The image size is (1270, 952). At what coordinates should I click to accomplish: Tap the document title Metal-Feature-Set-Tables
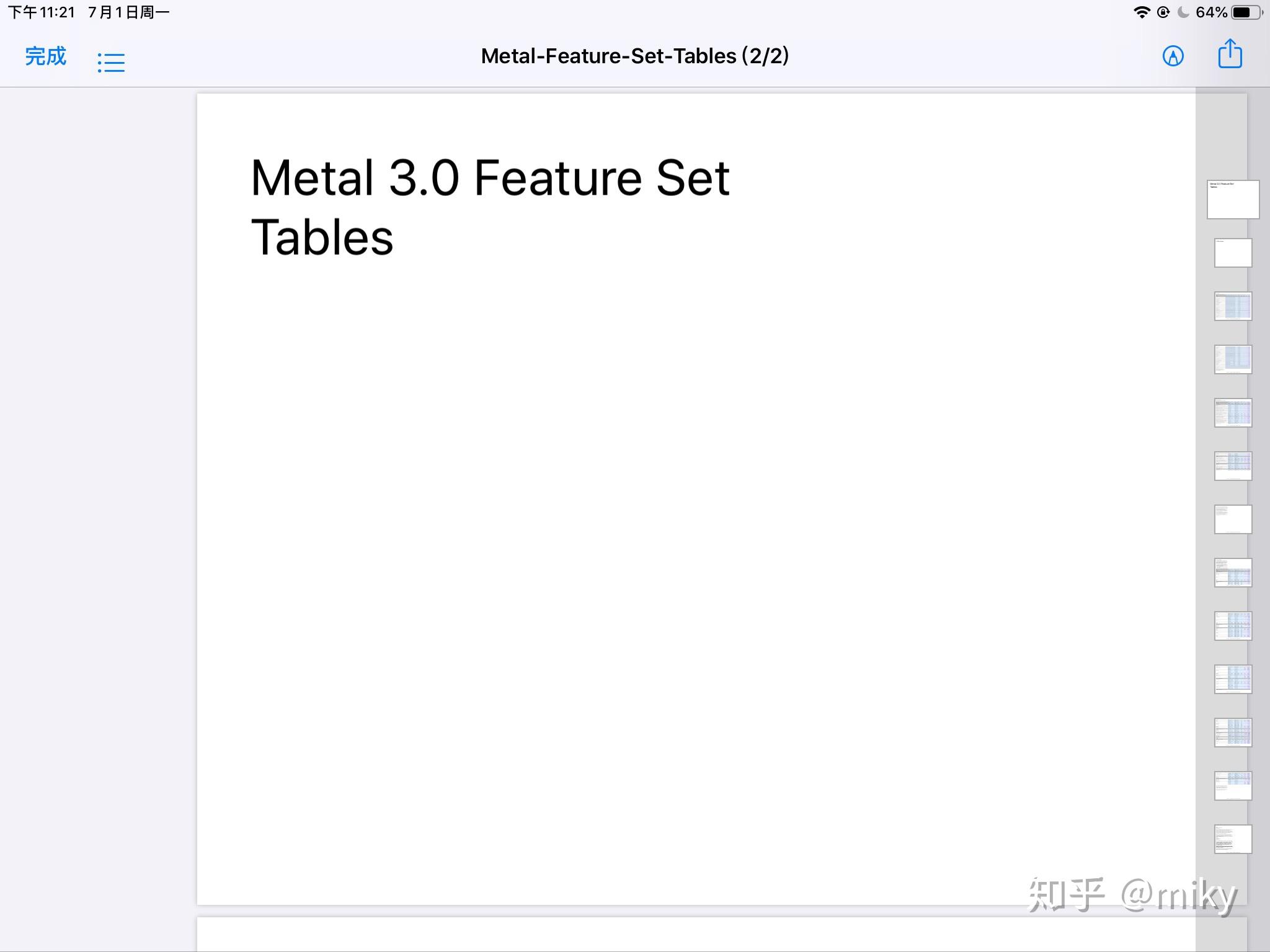[x=634, y=56]
